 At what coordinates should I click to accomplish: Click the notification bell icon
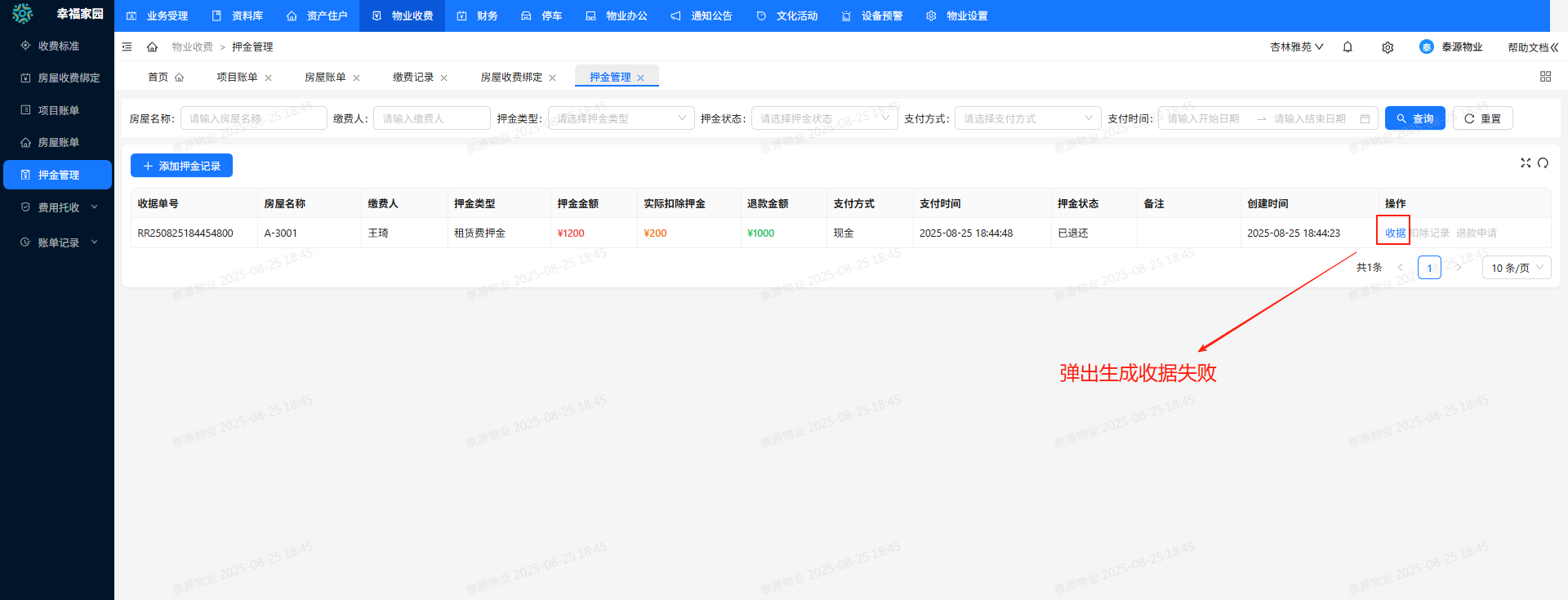1347,47
